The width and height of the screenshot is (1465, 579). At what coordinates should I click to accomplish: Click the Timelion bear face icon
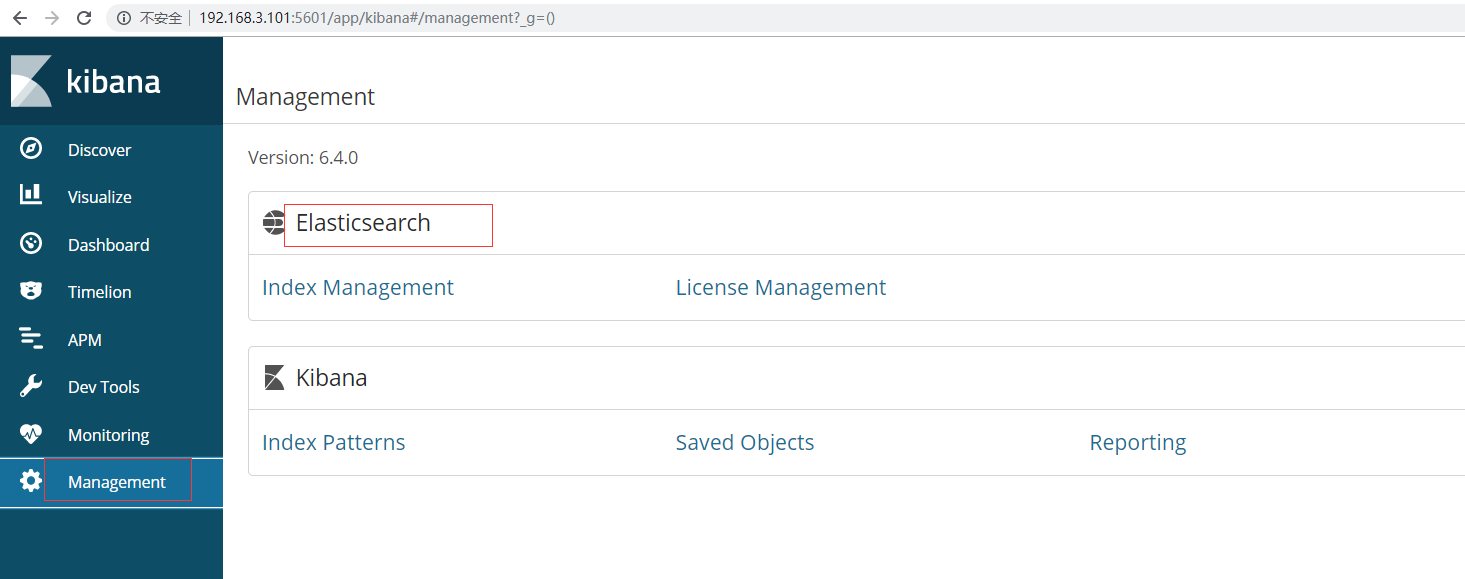click(31, 291)
